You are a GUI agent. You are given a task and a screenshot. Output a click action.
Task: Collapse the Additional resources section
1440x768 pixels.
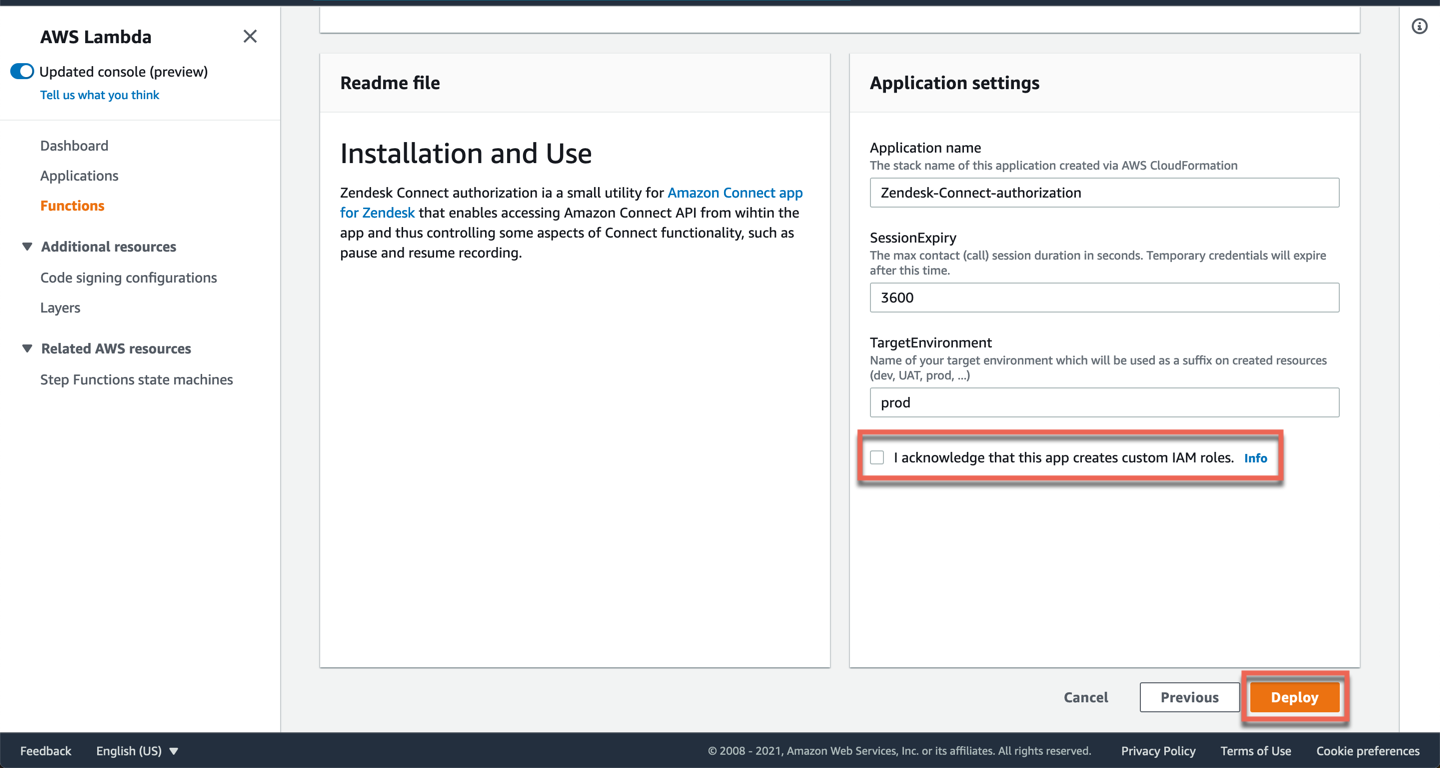27,247
